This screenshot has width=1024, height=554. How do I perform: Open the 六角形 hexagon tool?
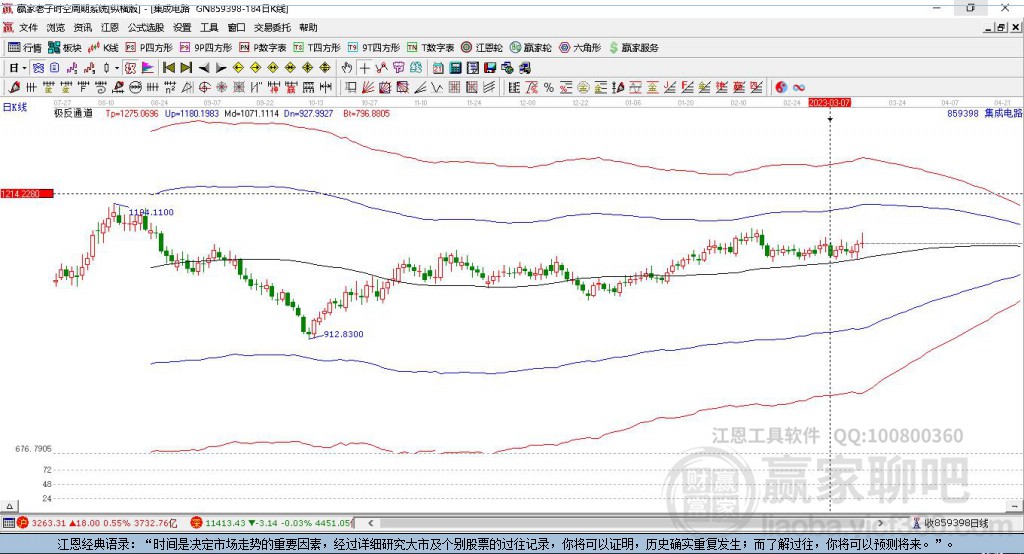pyautogui.click(x=580, y=48)
